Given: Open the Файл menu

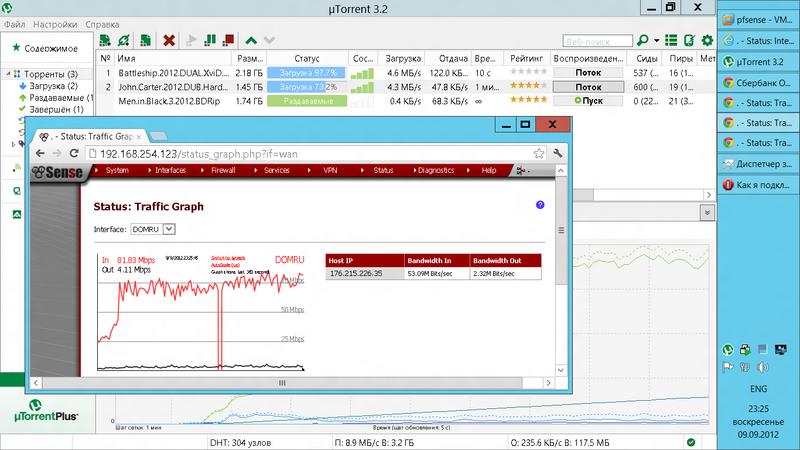Looking at the screenshot, I should [14, 24].
